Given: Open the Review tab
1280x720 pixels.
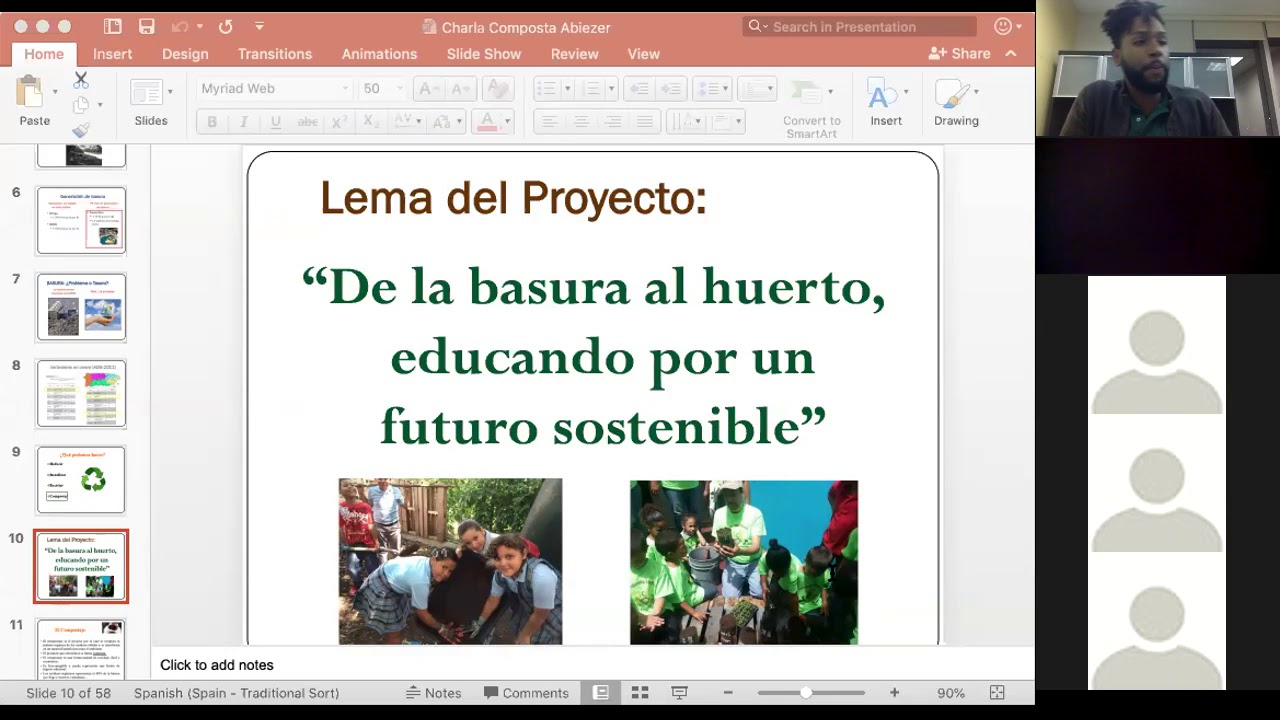Looking at the screenshot, I should click(x=575, y=54).
